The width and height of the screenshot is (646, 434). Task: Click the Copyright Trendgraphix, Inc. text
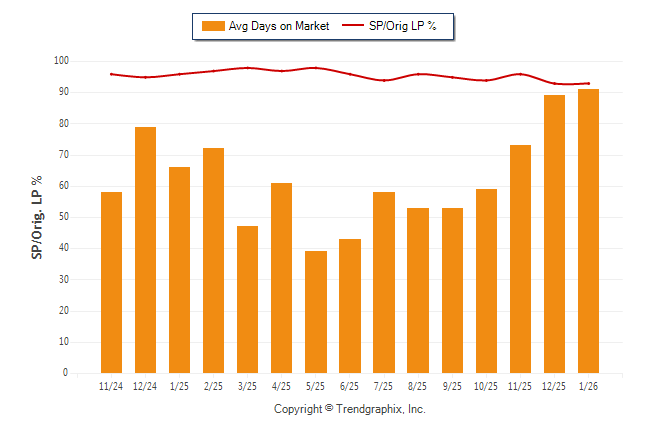click(350, 410)
